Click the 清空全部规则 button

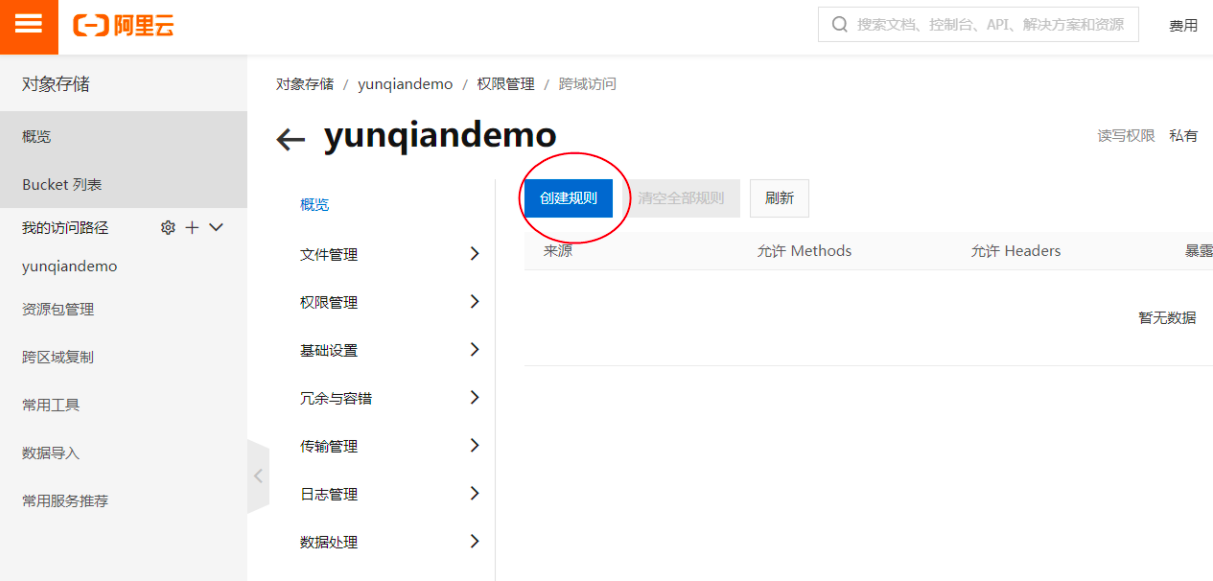[x=681, y=198]
